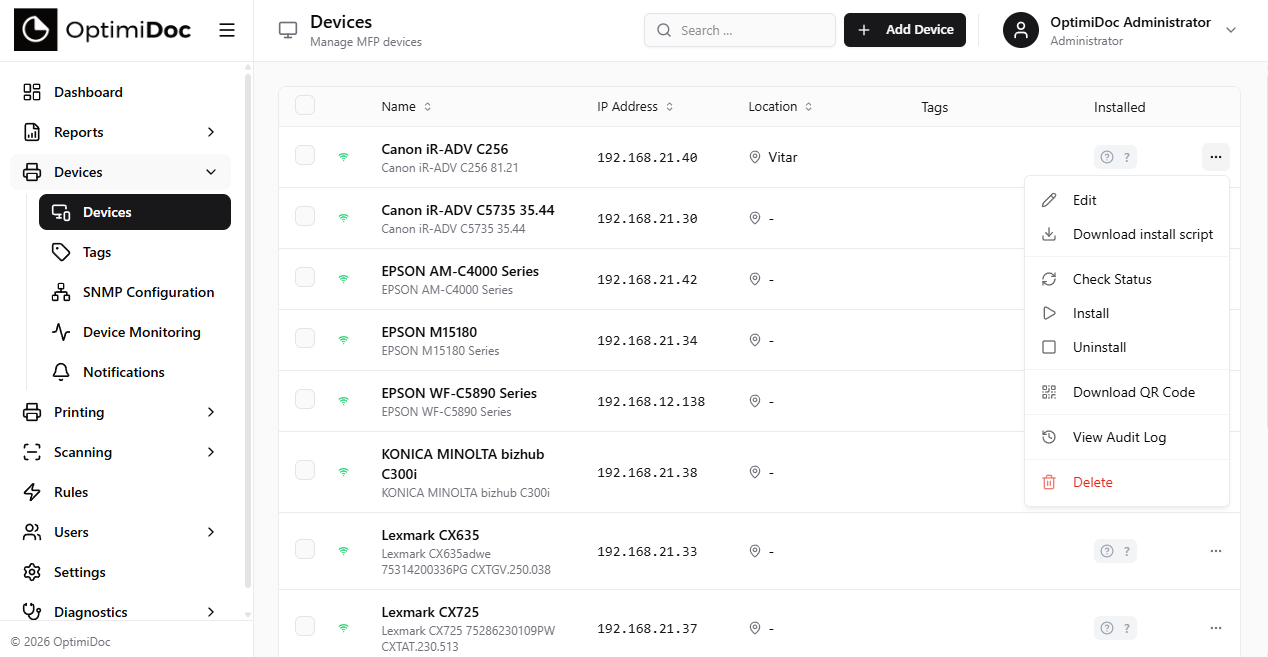
Task: Click the Lexmark CX725 installed status badge
Action: [1115, 628]
